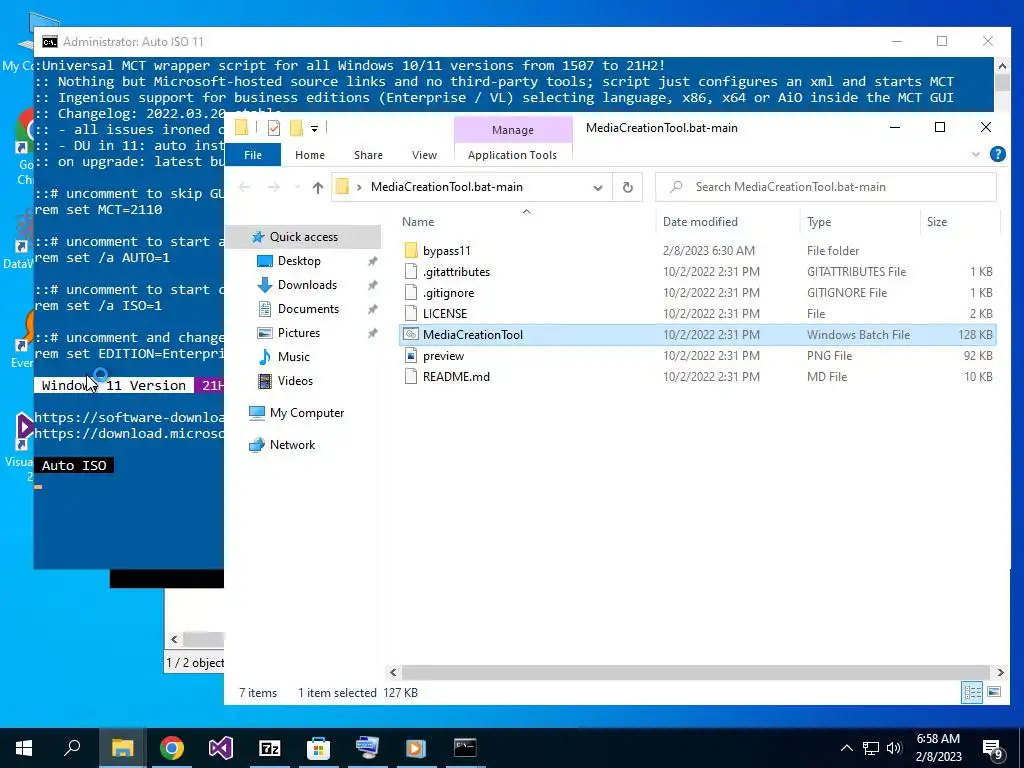Open notification center with 9 notifications
The width and height of the screenshot is (1024, 768).
pos(993,748)
